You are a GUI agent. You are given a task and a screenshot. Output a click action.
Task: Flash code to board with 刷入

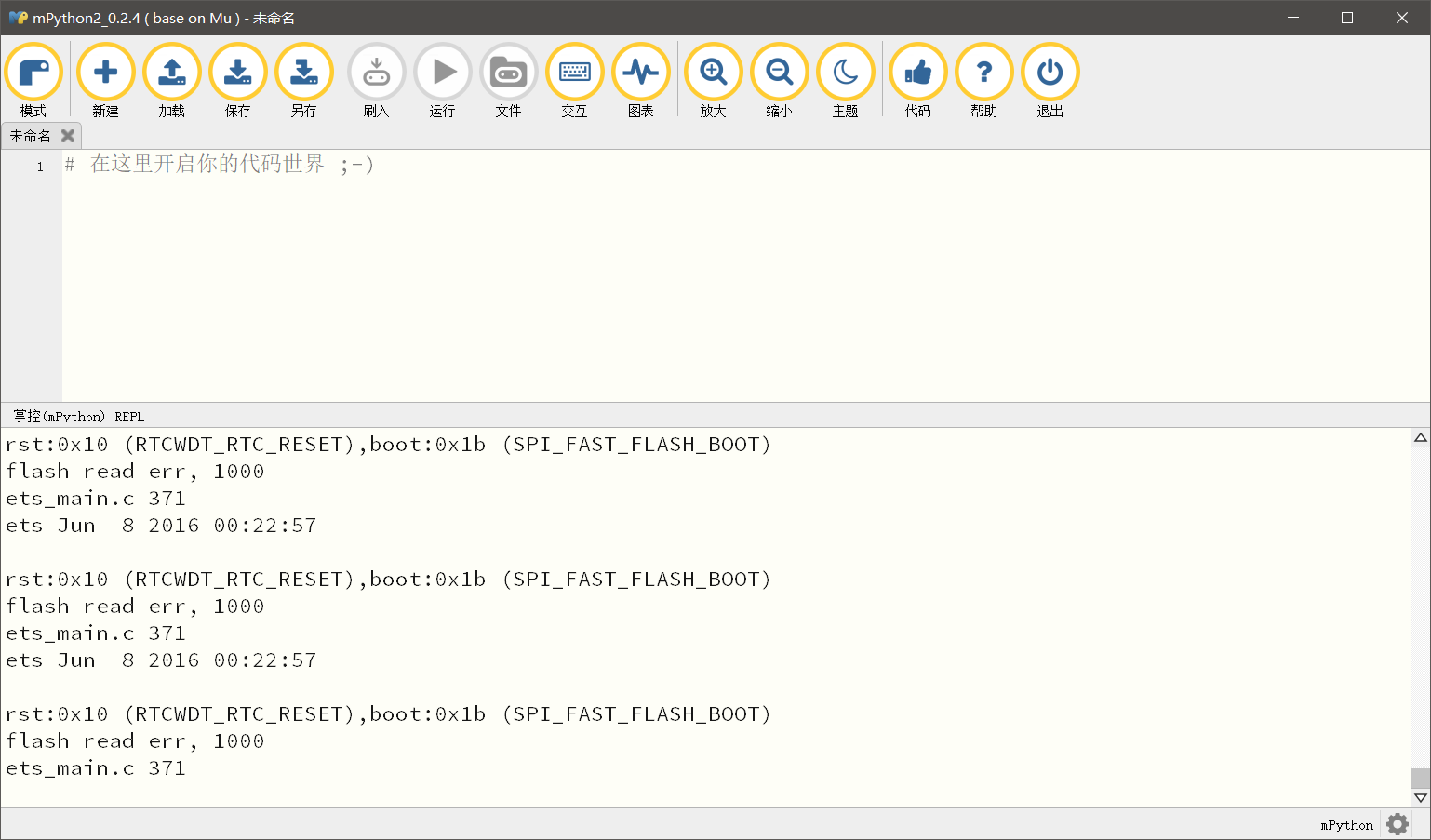[377, 81]
